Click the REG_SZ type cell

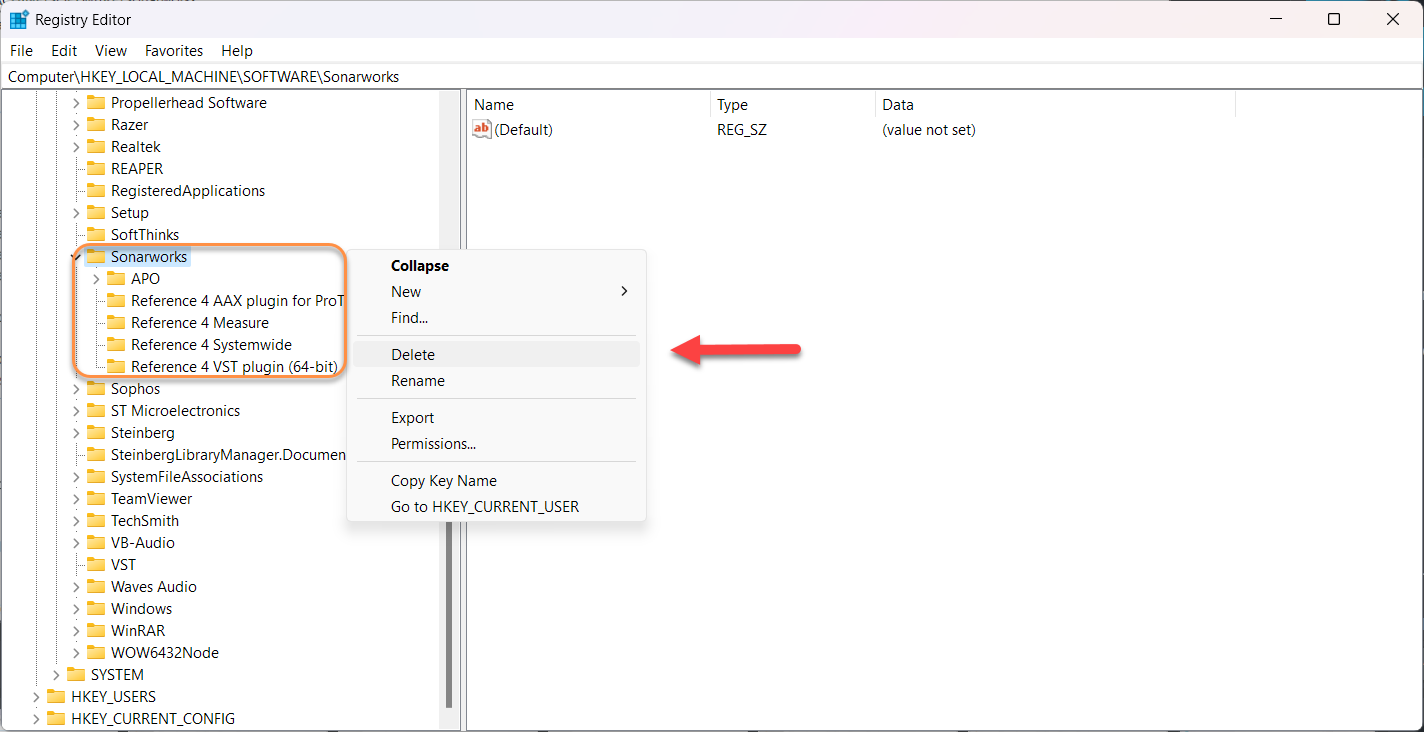pos(742,129)
